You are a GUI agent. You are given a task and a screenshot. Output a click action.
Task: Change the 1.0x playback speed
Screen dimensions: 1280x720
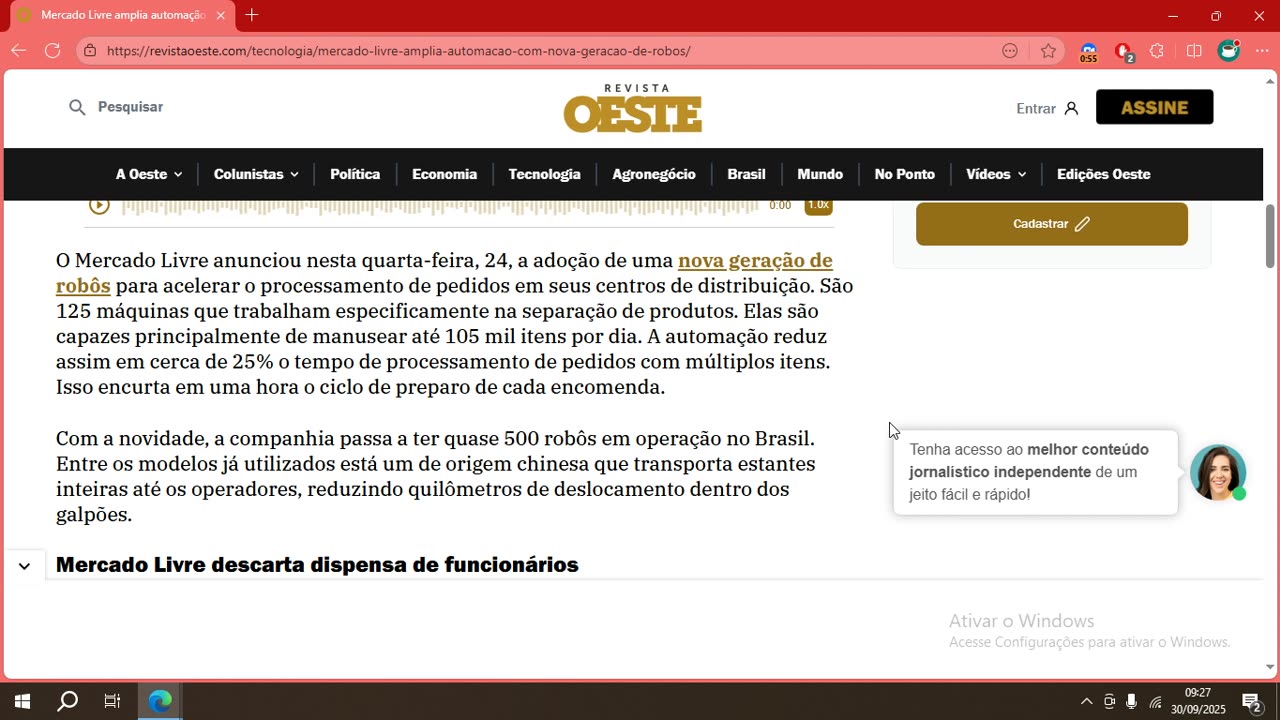coord(818,206)
